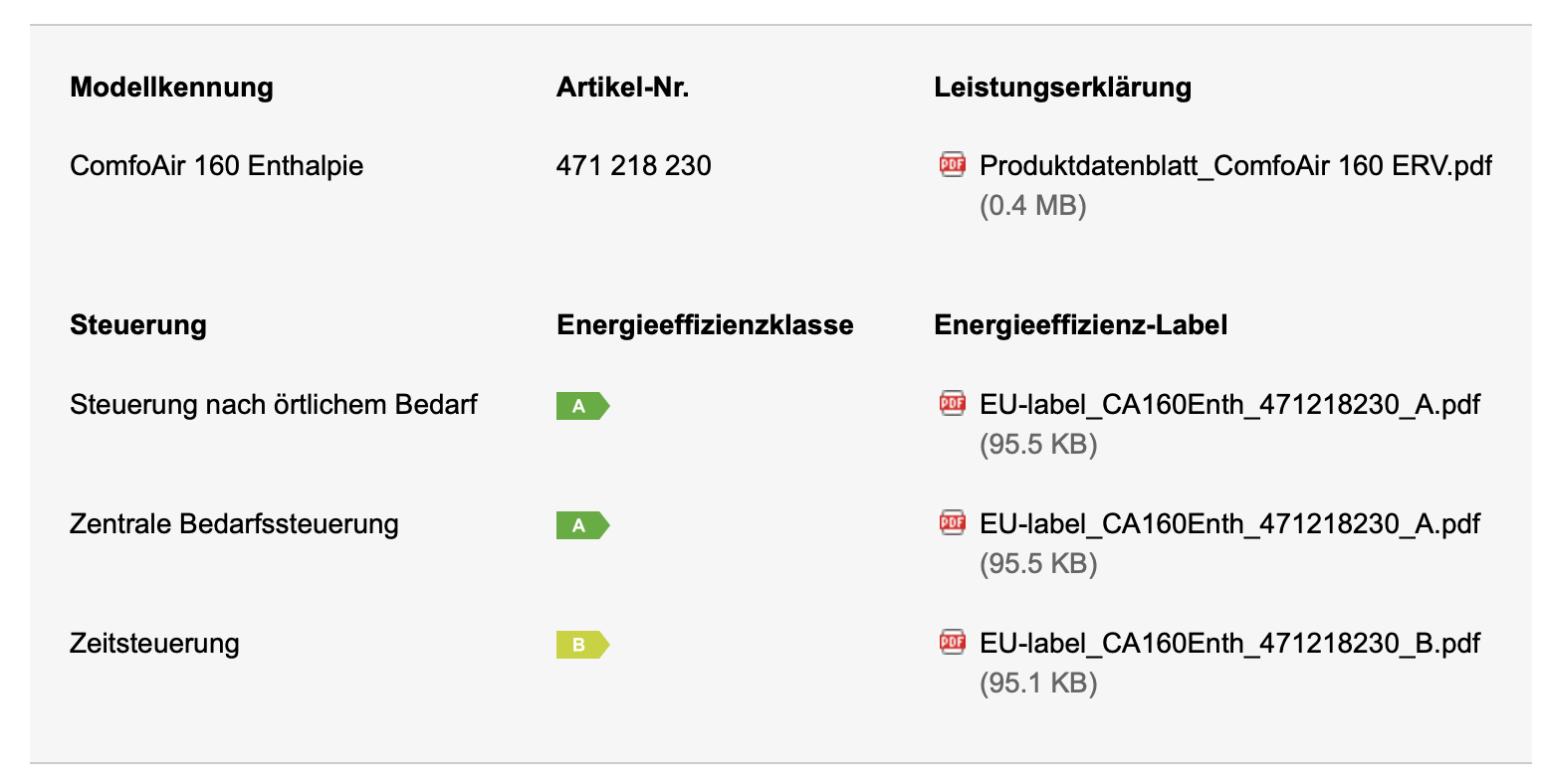This screenshot has height=784, width=1541.
Task: Click green A energy badge for Zentrale Bedarfssteuerung
Action: point(582,525)
